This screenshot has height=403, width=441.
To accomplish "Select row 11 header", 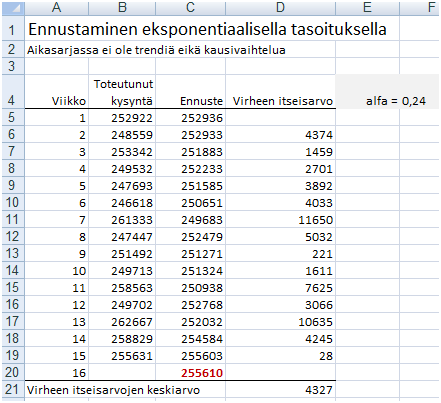I will [x=13, y=220].
